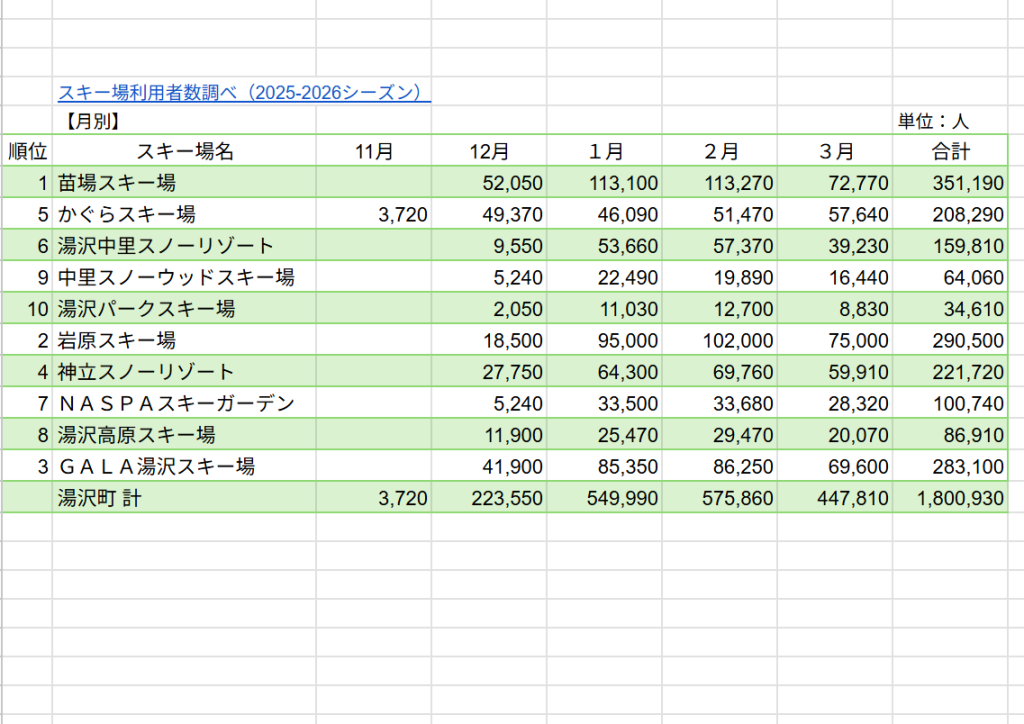Click the 湯沢中里スノーリゾート cell
The image size is (1024, 724).
pyautogui.click(x=165, y=246)
